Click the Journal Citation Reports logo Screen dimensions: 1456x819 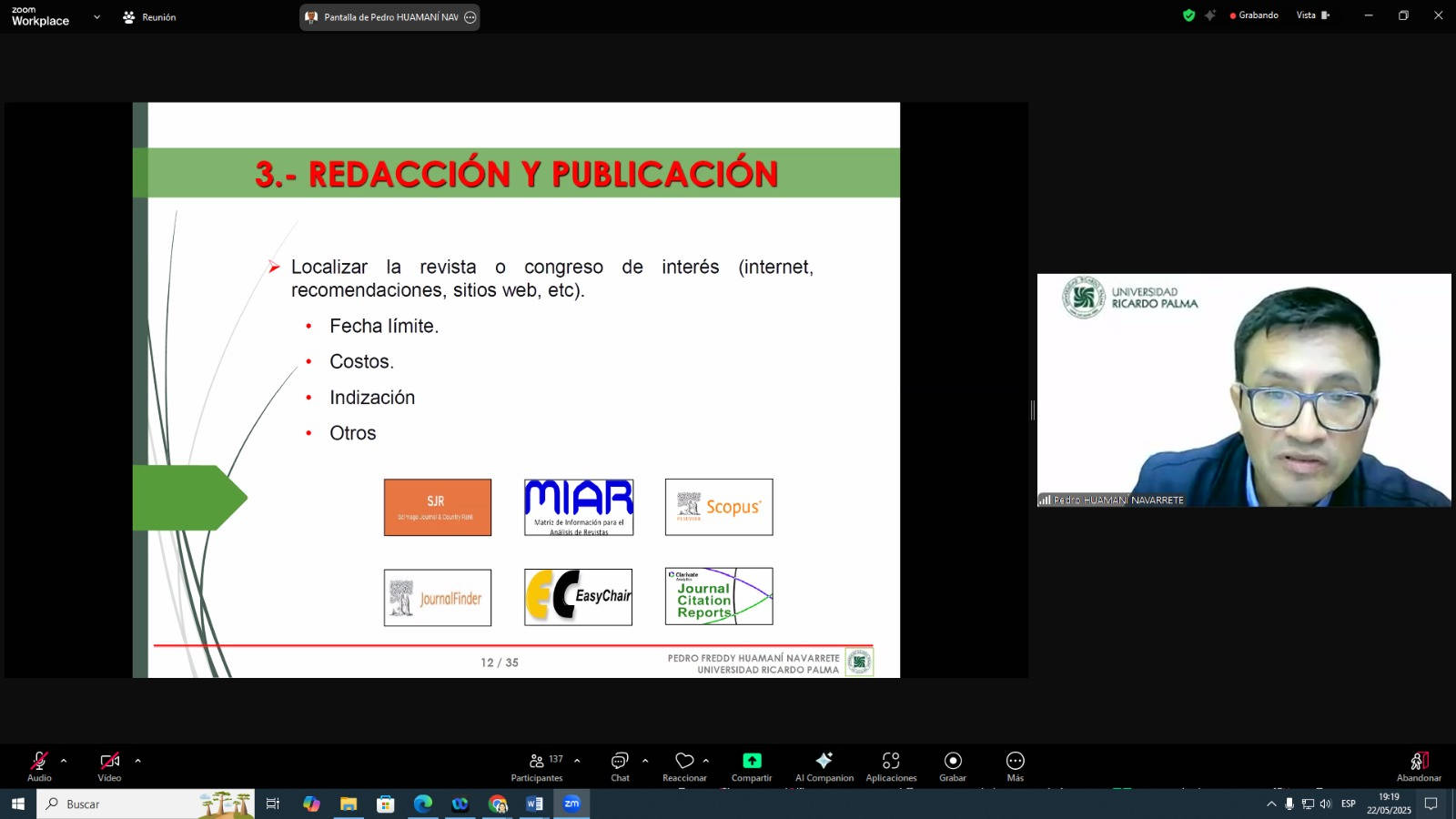click(719, 596)
